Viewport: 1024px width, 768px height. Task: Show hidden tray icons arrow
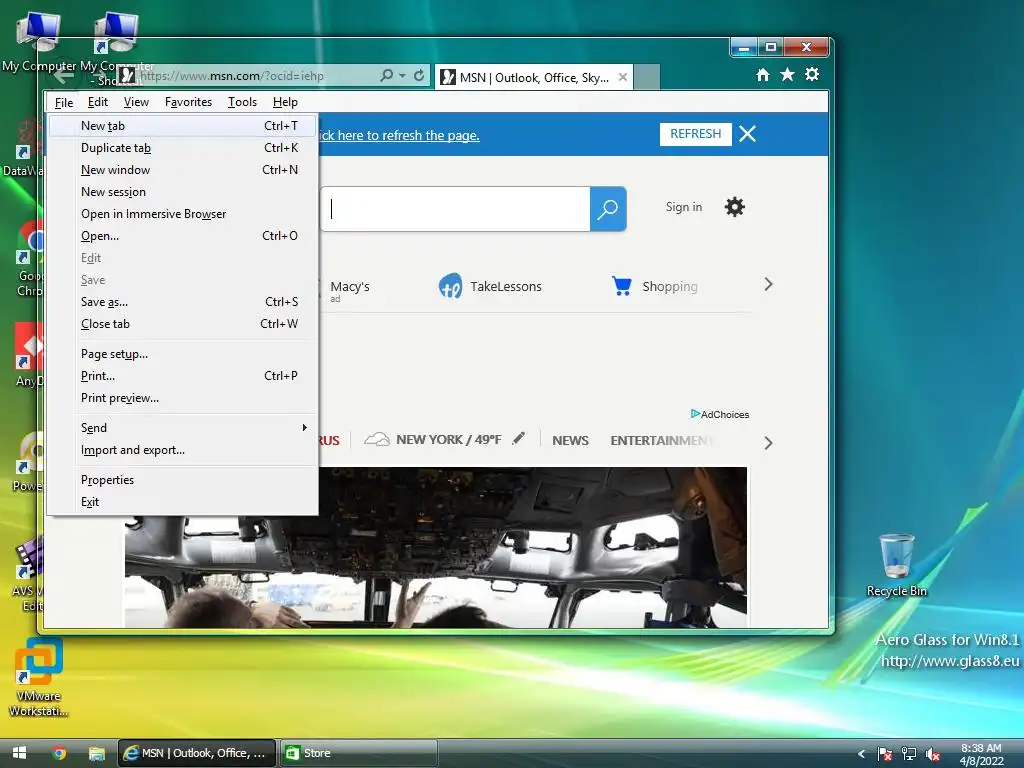pos(861,754)
